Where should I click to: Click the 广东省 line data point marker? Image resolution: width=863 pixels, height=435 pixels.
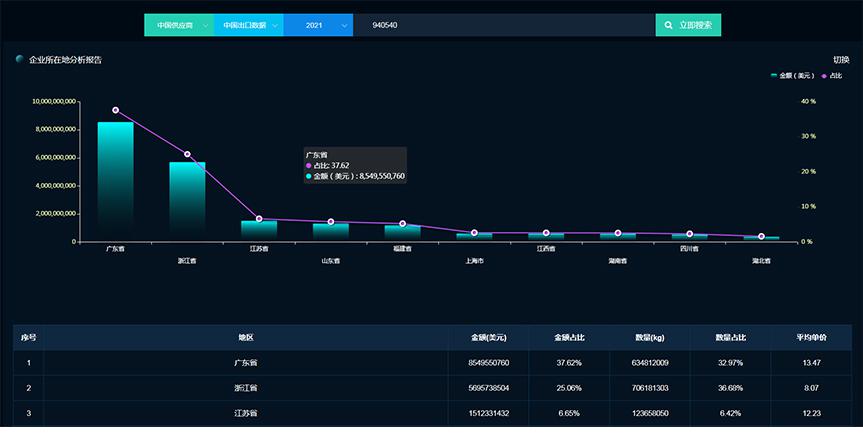click(x=115, y=110)
